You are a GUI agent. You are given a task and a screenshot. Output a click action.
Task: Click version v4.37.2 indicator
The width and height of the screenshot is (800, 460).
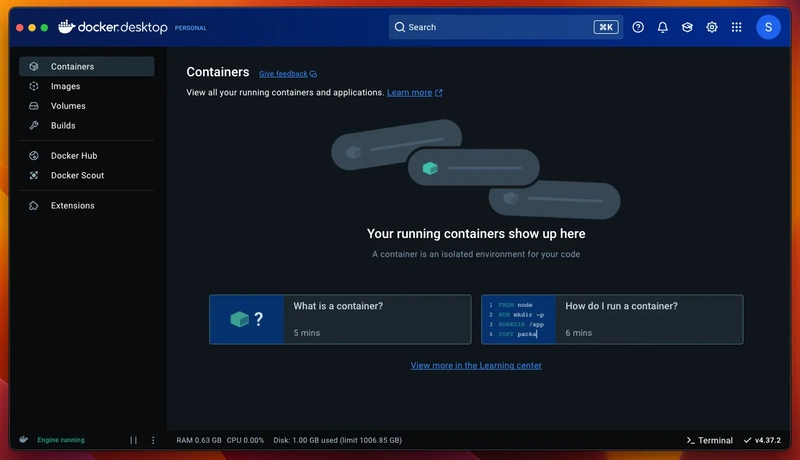point(762,440)
